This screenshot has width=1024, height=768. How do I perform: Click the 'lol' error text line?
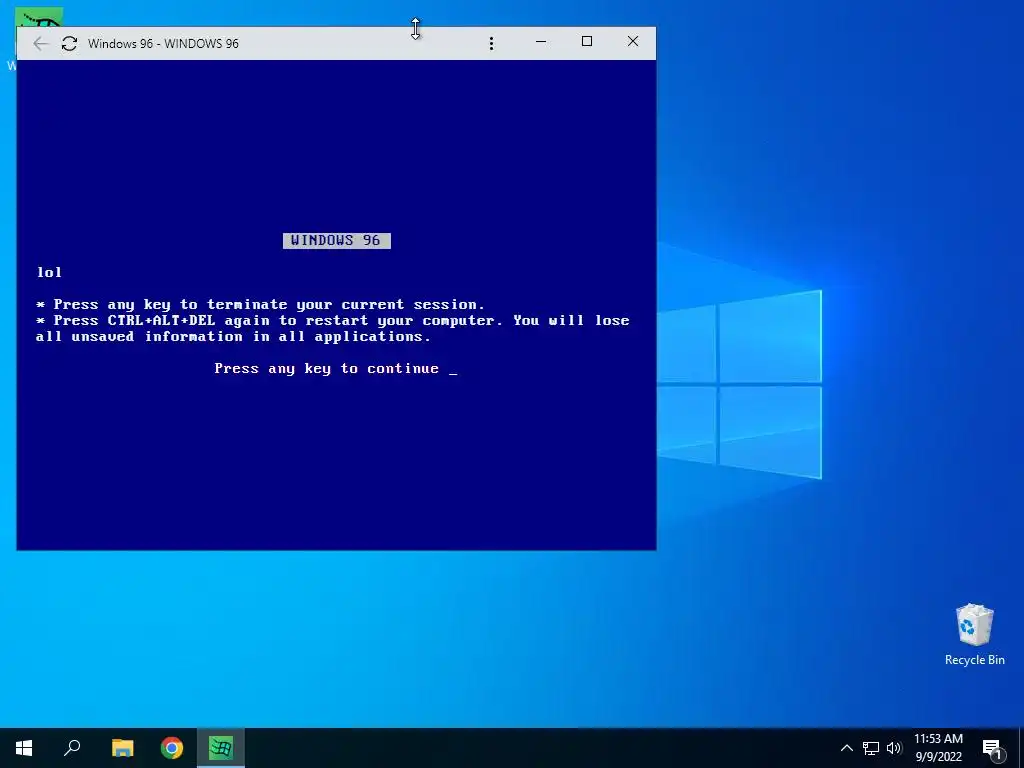49,272
